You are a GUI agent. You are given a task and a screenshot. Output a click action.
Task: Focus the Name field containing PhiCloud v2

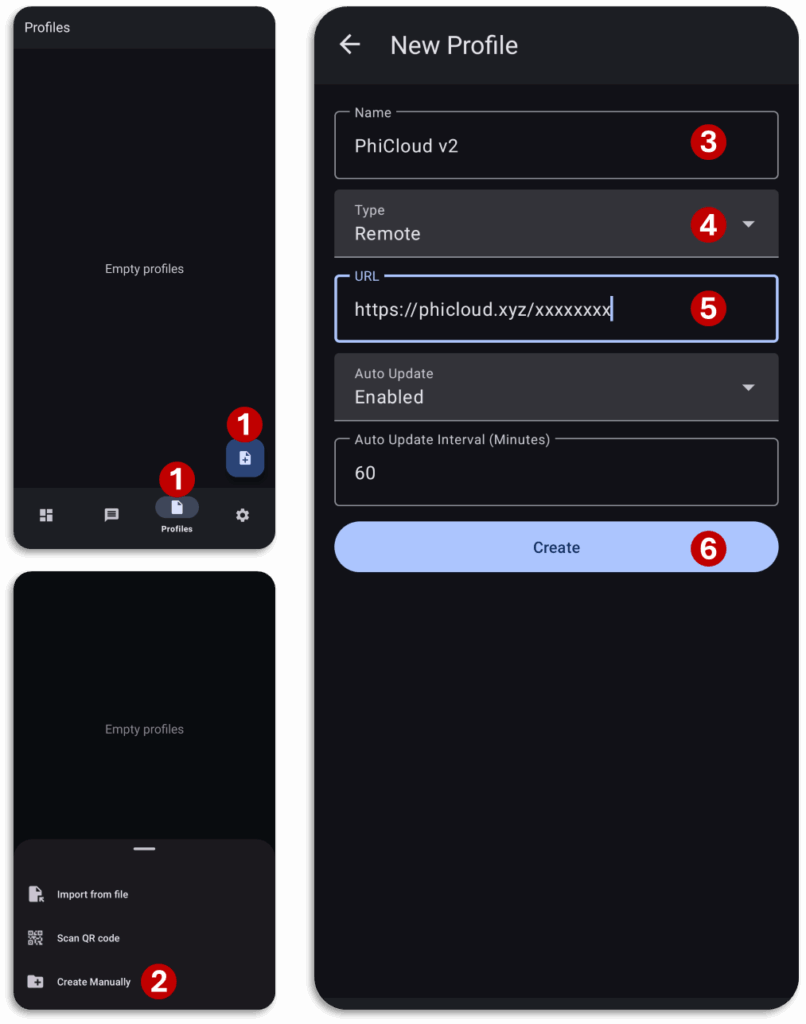(x=556, y=145)
